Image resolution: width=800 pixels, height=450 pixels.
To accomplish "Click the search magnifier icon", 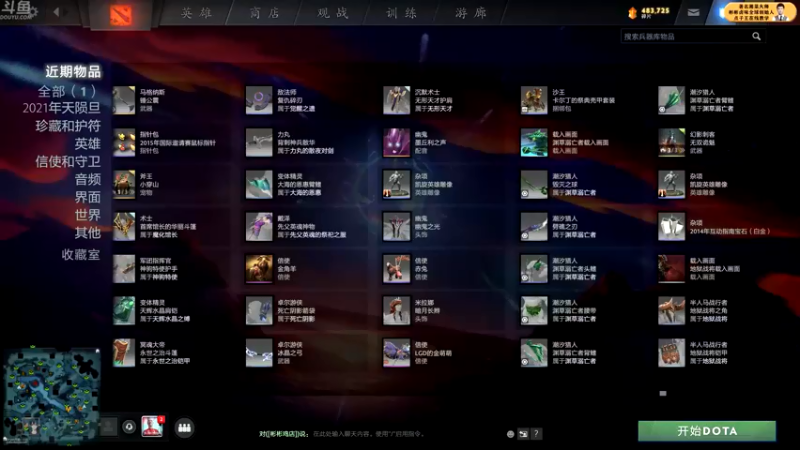I will pos(756,36).
